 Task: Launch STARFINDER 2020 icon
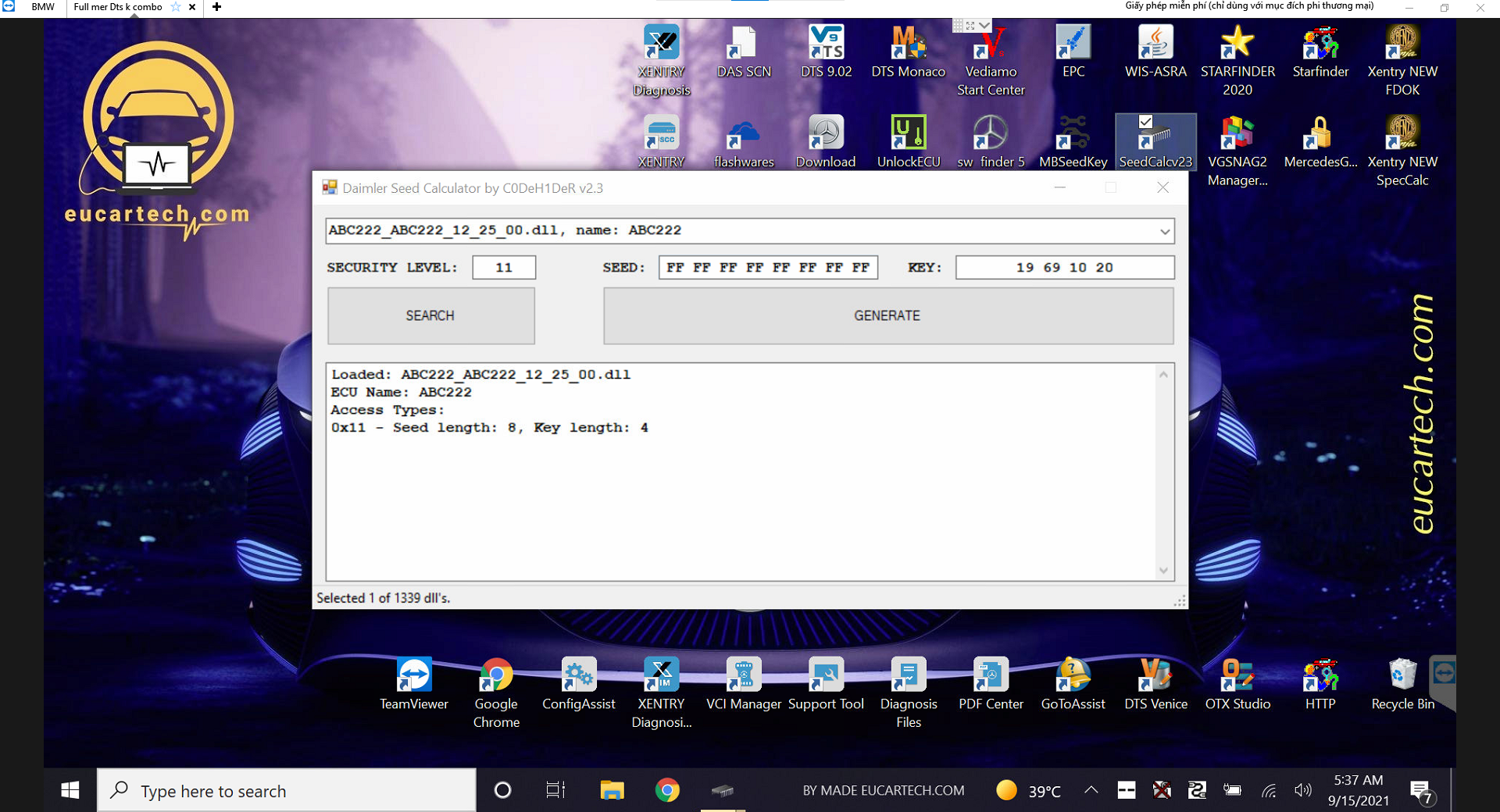coord(1237,60)
